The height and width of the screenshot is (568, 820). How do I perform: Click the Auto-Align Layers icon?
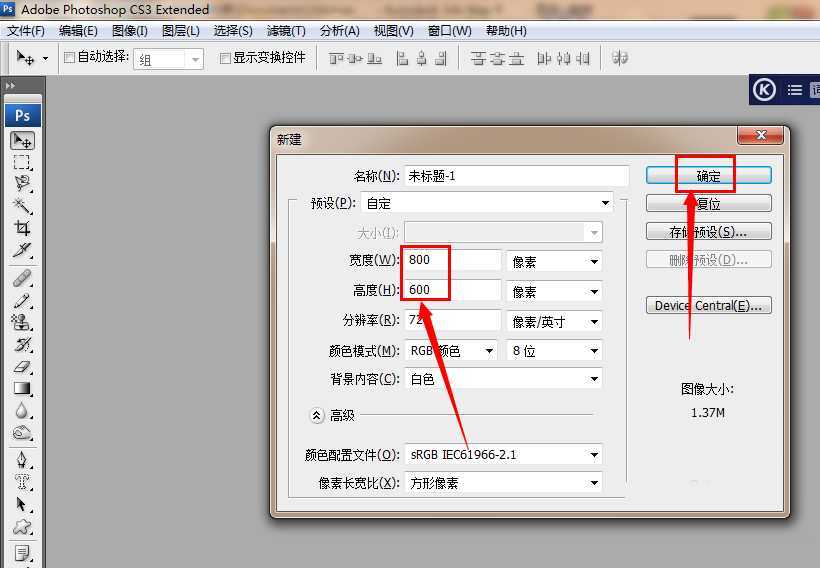(x=620, y=58)
